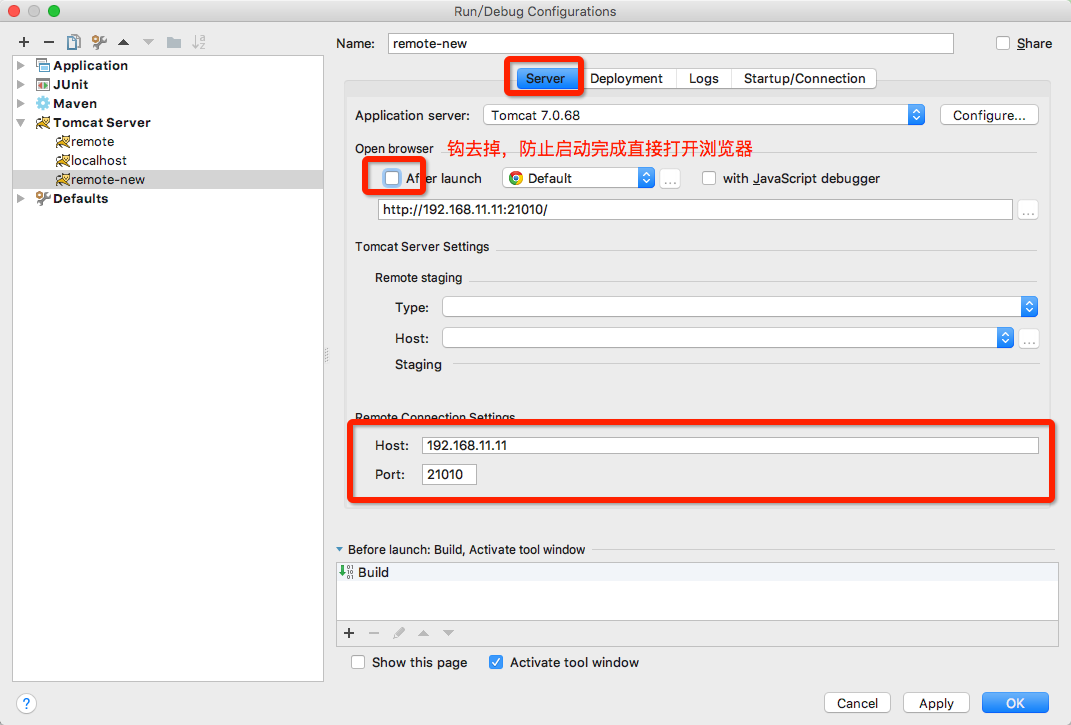
Task: Copy configuration using the duplicate icon
Action: pos(74,42)
